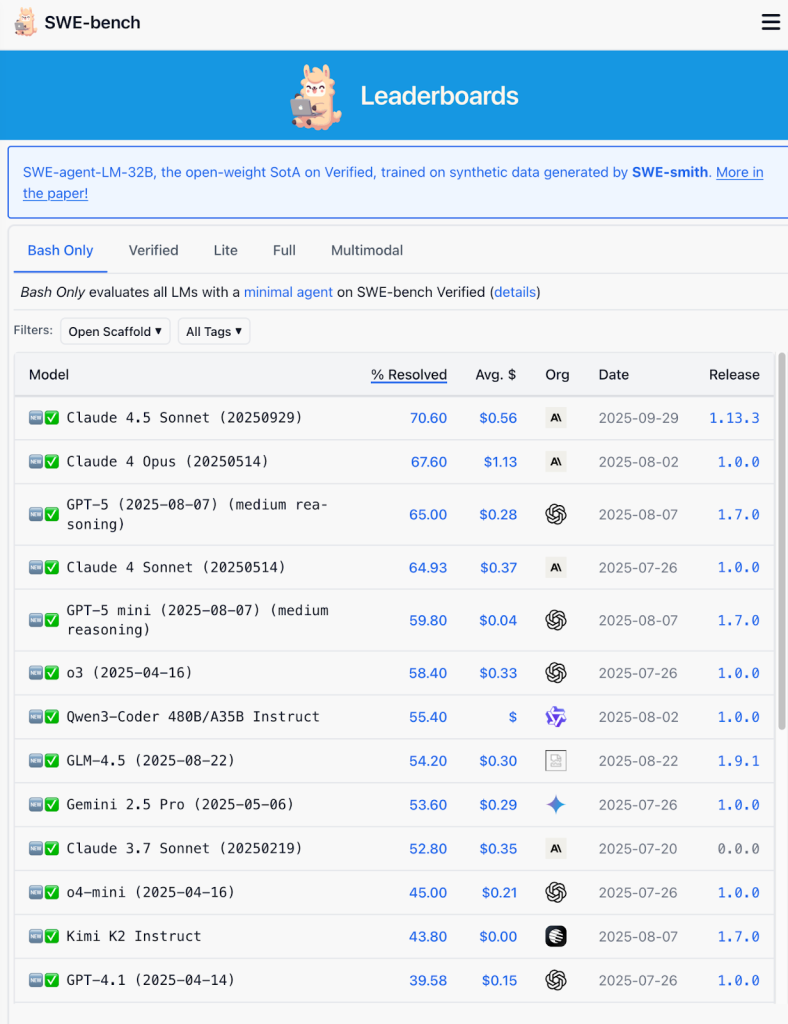Click the SWE-bench logo icon at top left
This screenshot has height=1024, width=788.
(x=25, y=22)
